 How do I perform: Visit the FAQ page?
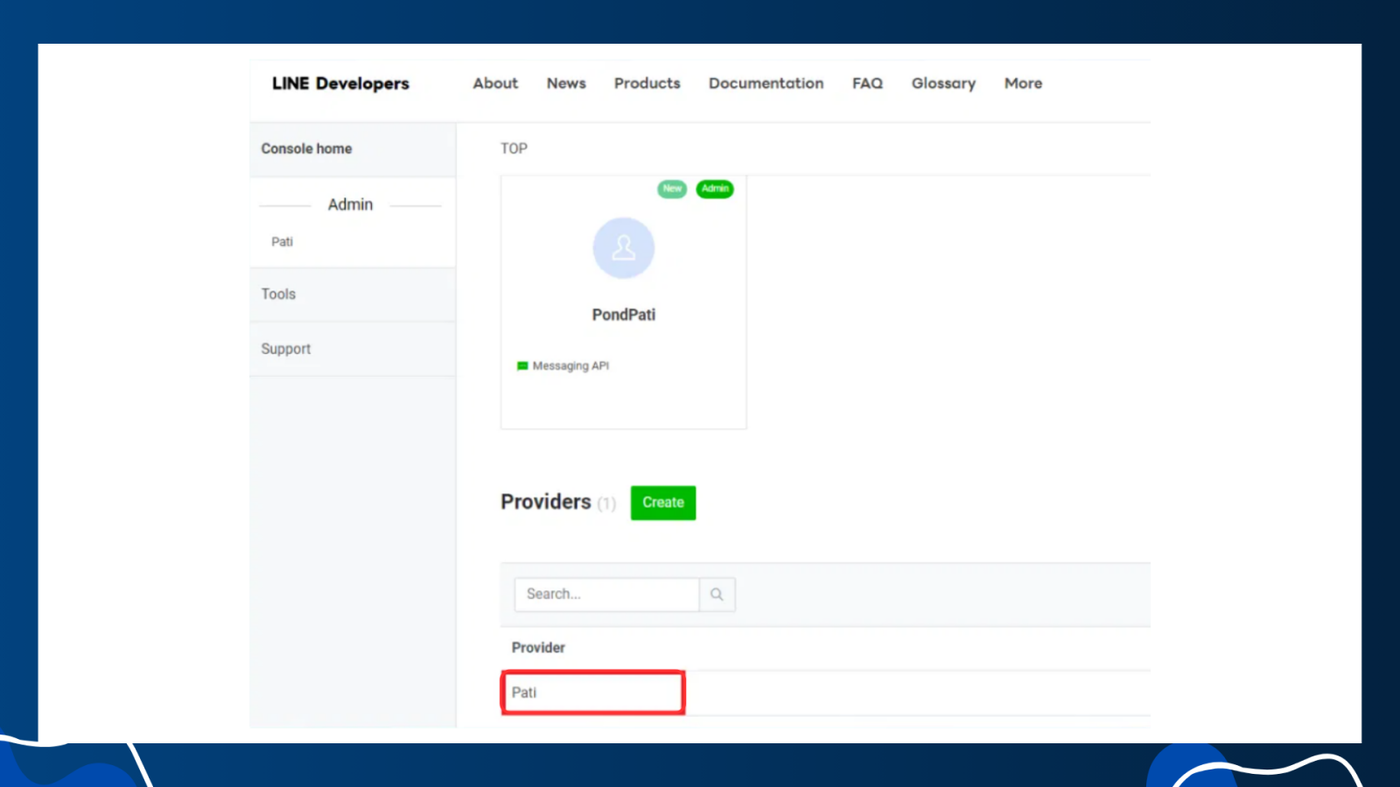pos(867,84)
